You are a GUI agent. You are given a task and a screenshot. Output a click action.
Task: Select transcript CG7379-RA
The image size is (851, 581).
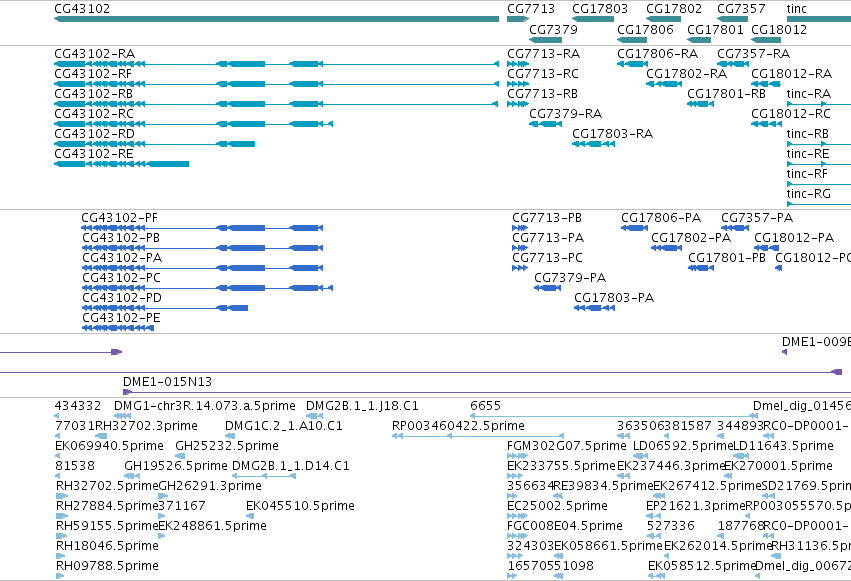pyautogui.click(x=545, y=124)
